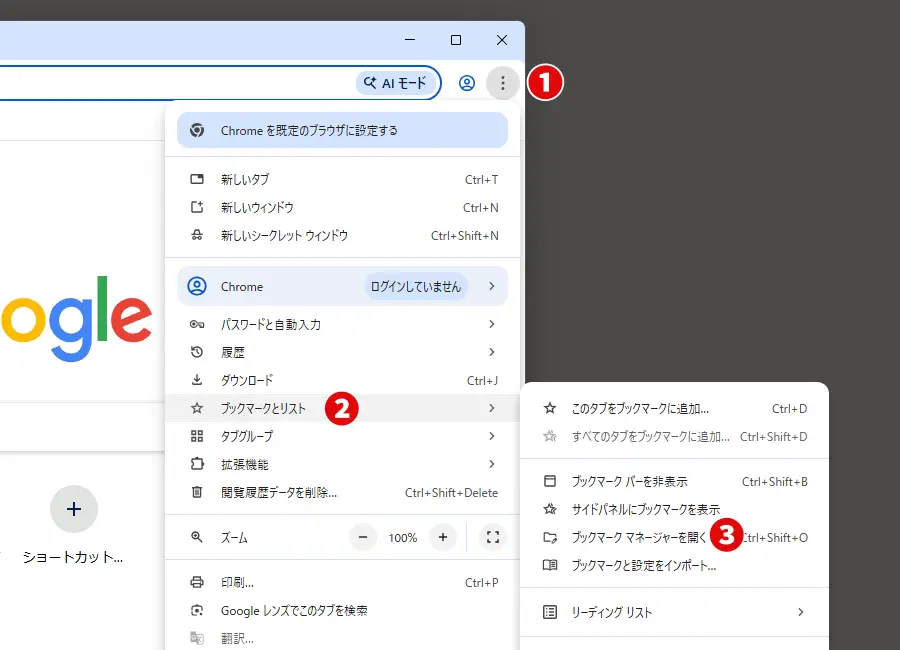Click the 新しいシークレット ウィンドウ incognito icon
This screenshot has width=900, height=650.
[x=196, y=236]
